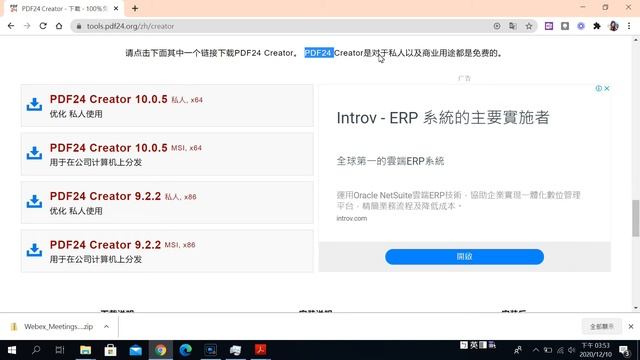Open the notification center icon
This screenshot has height=360, width=640.
(624, 350)
